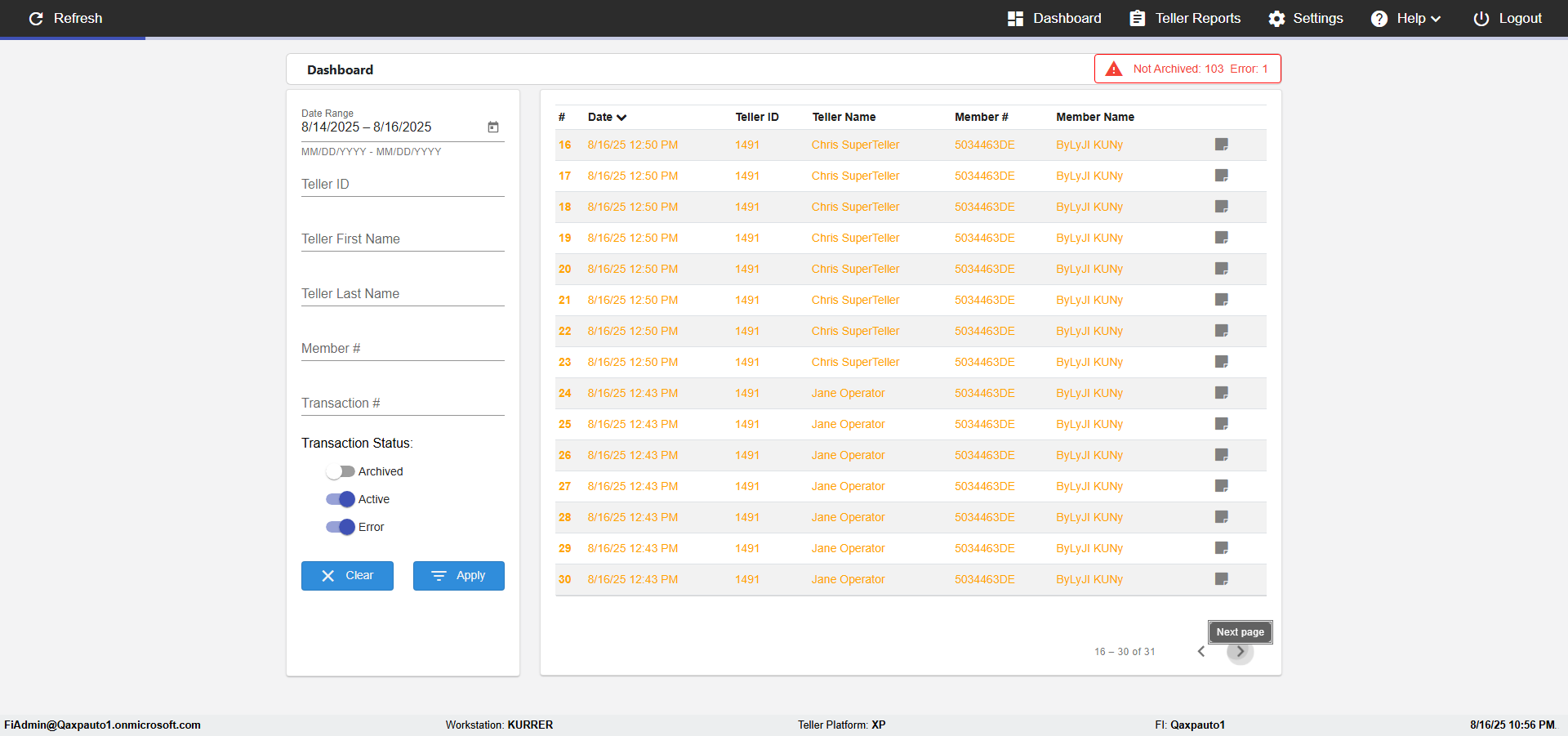Click the Transaction # filter field
The height and width of the screenshot is (736, 1568).
403,404
